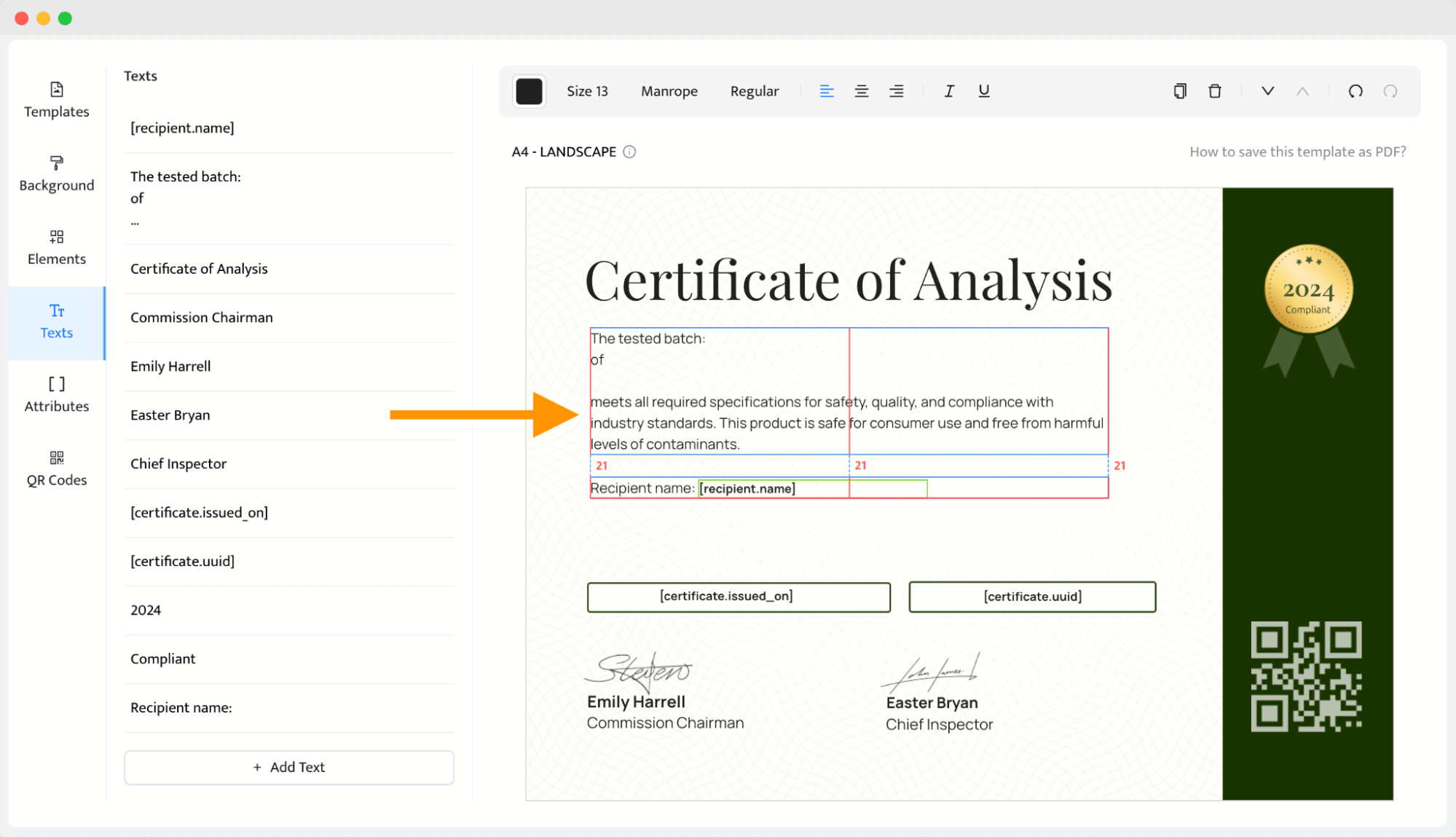Click 'Easter Bryan' name on the certificate
1456x837 pixels.
(x=932, y=703)
